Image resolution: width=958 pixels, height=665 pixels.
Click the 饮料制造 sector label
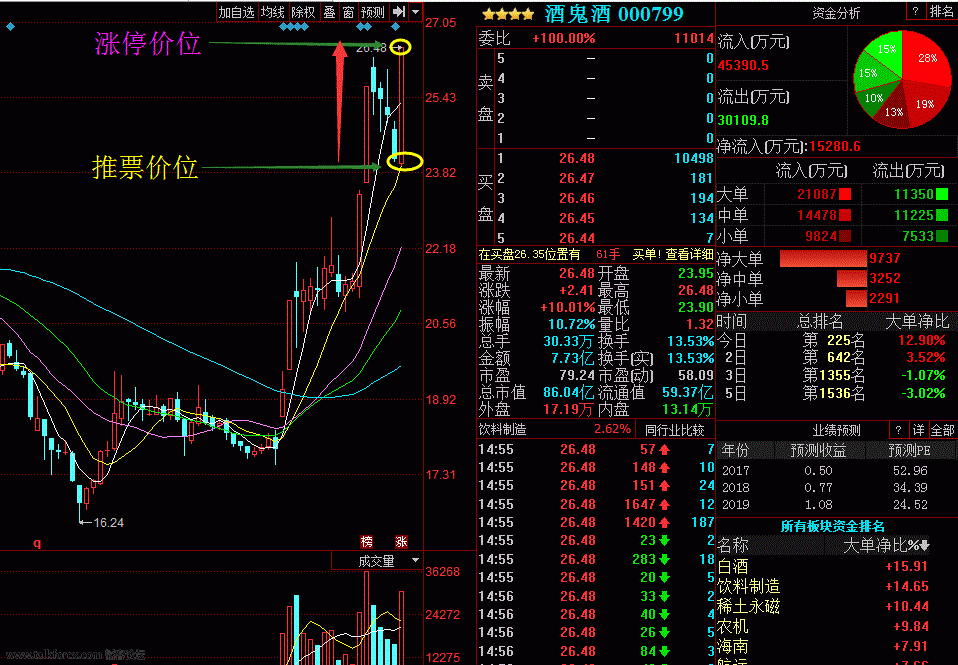[x=502, y=430]
